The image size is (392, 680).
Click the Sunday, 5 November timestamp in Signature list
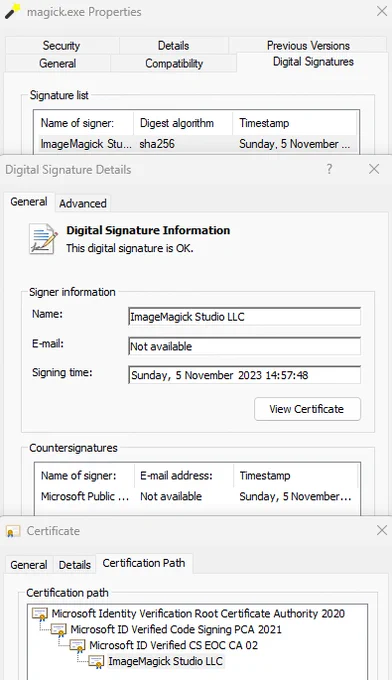pyautogui.click(x=294, y=144)
